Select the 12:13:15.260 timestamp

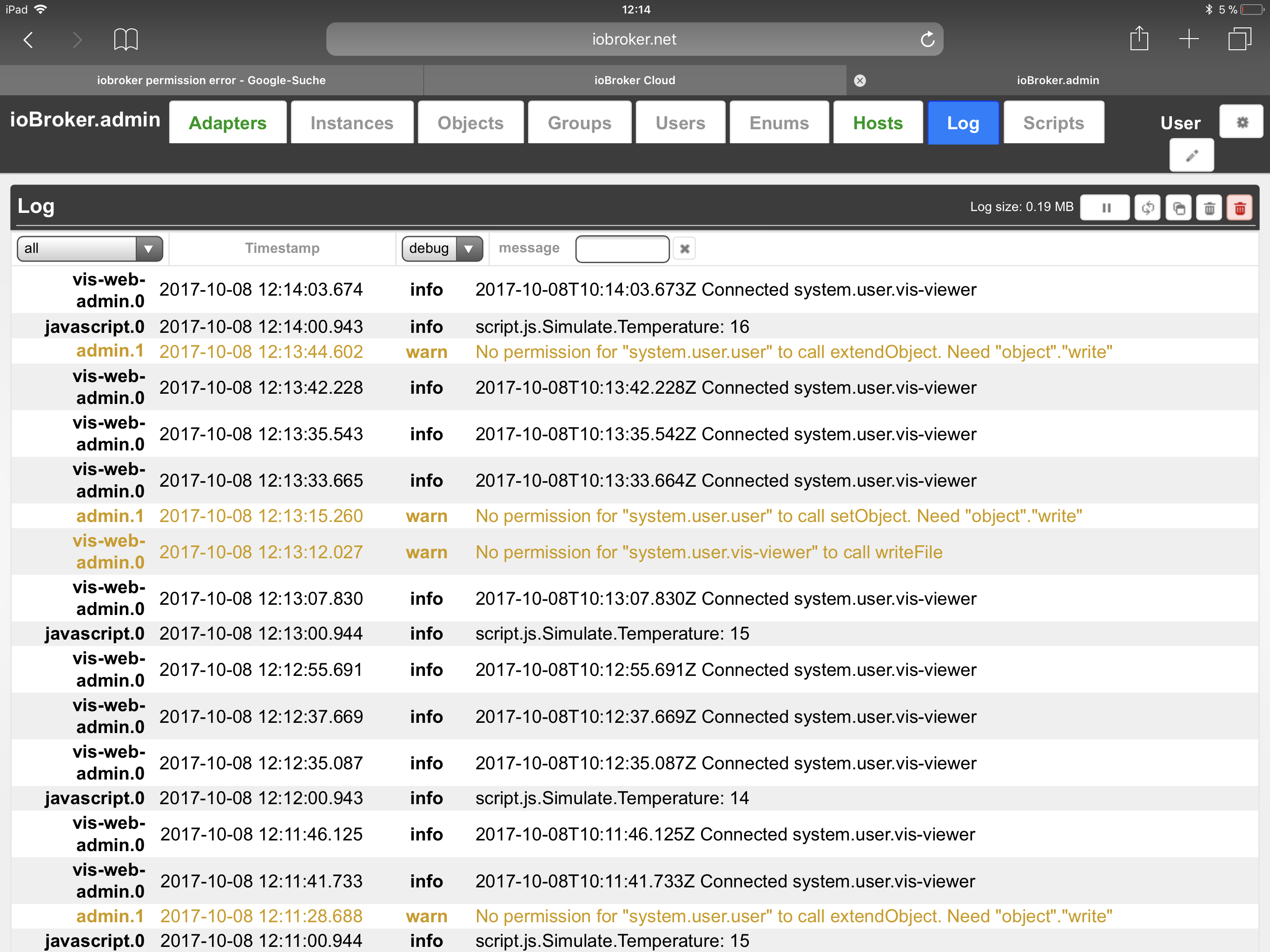pos(261,516)
